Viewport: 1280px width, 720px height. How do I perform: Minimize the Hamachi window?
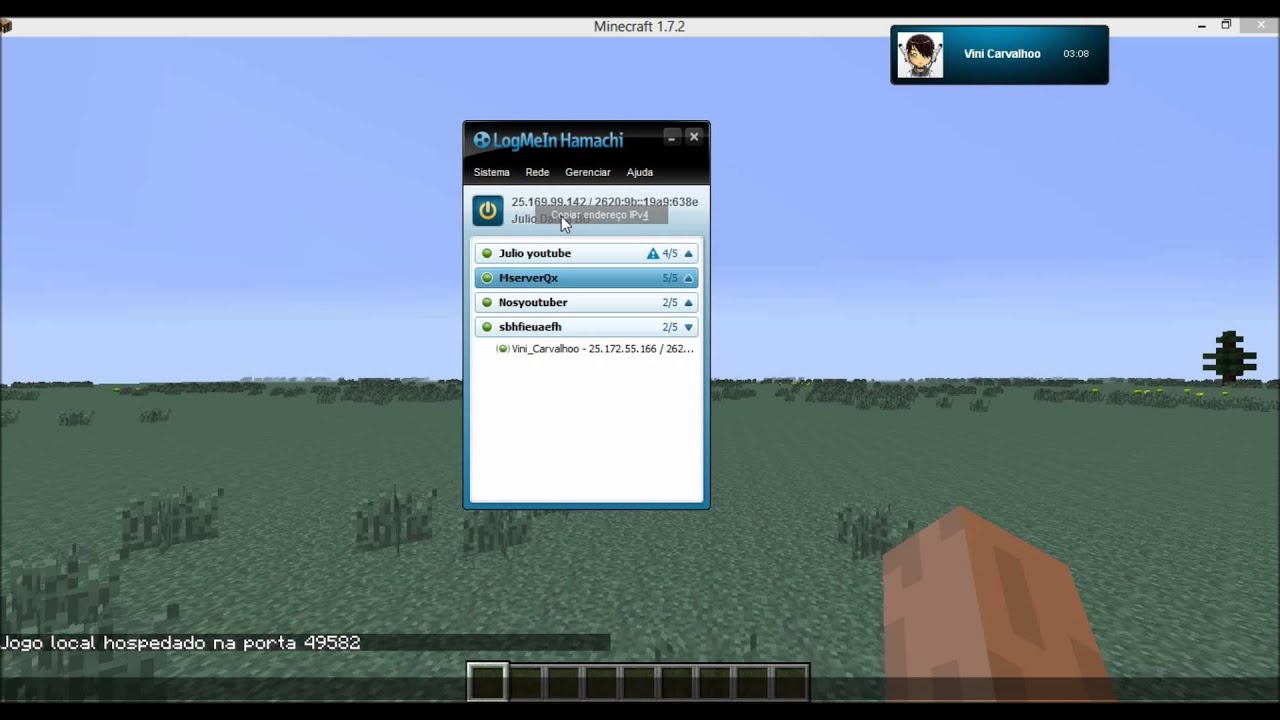pyautogui.click(x=671, y=137)
